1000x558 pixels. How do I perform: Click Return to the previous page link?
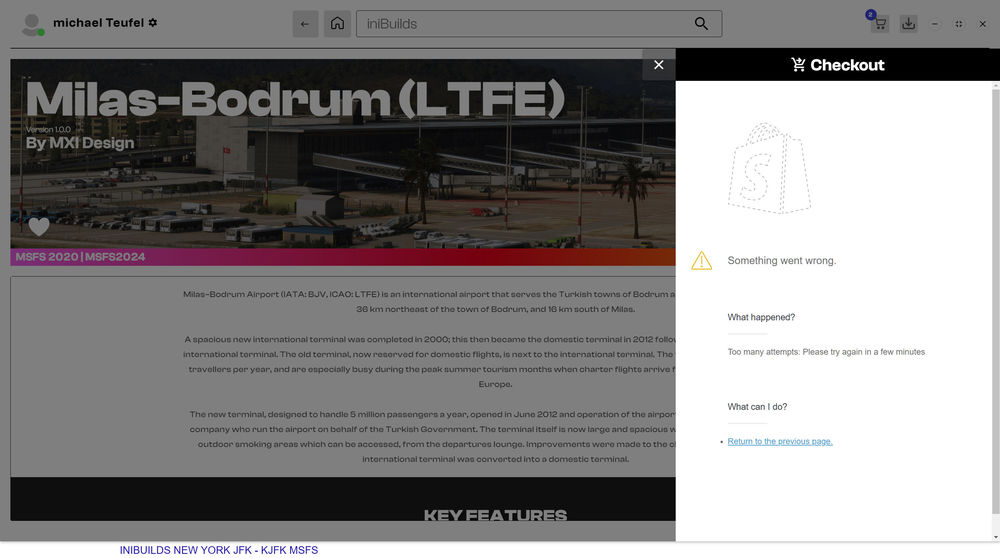780,441
